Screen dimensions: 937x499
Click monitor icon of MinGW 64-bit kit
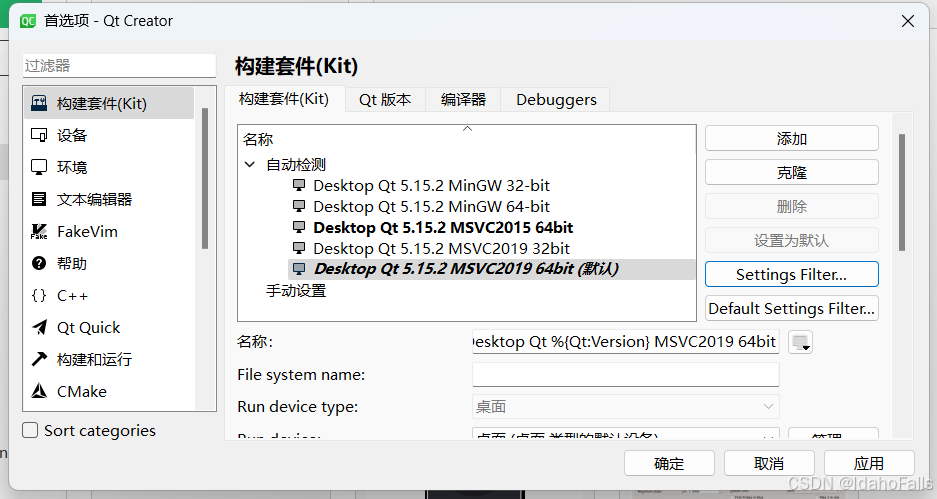point(299,206)
